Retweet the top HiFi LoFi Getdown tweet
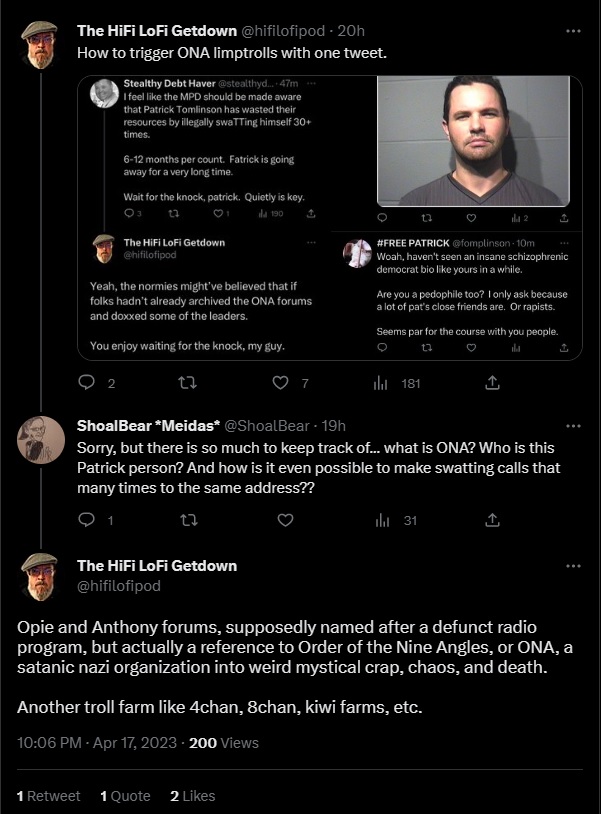Viewport: 601px width, 814px height. [x=186, y=382]
